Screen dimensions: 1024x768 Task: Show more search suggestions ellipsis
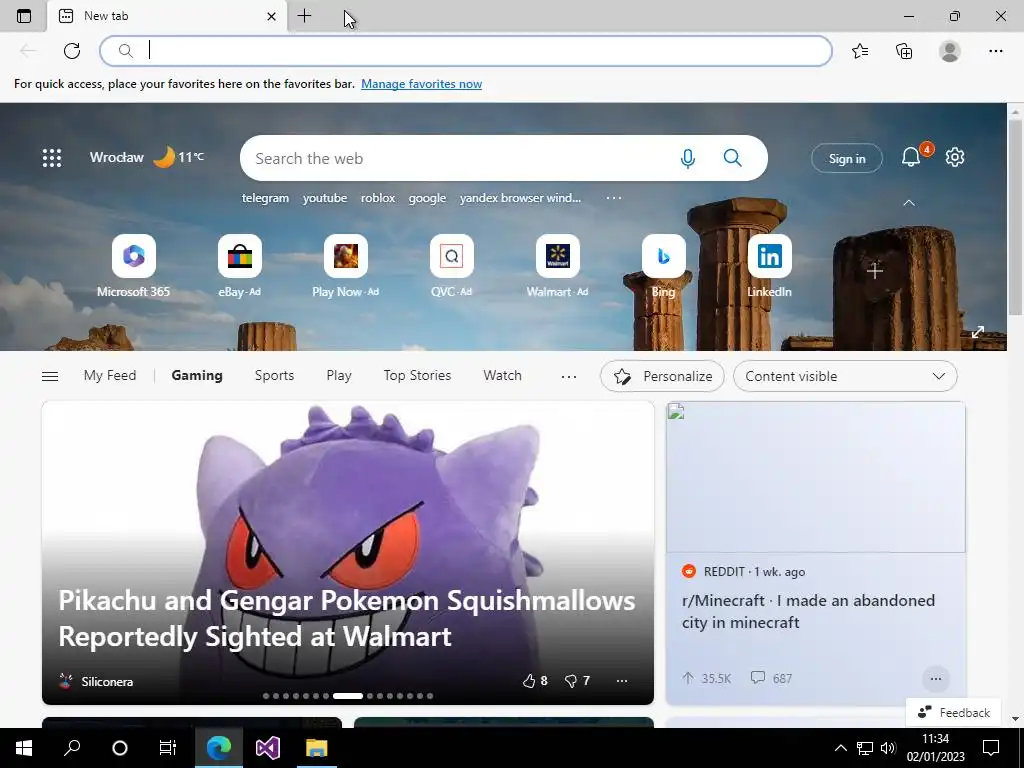tap(614, 198)
